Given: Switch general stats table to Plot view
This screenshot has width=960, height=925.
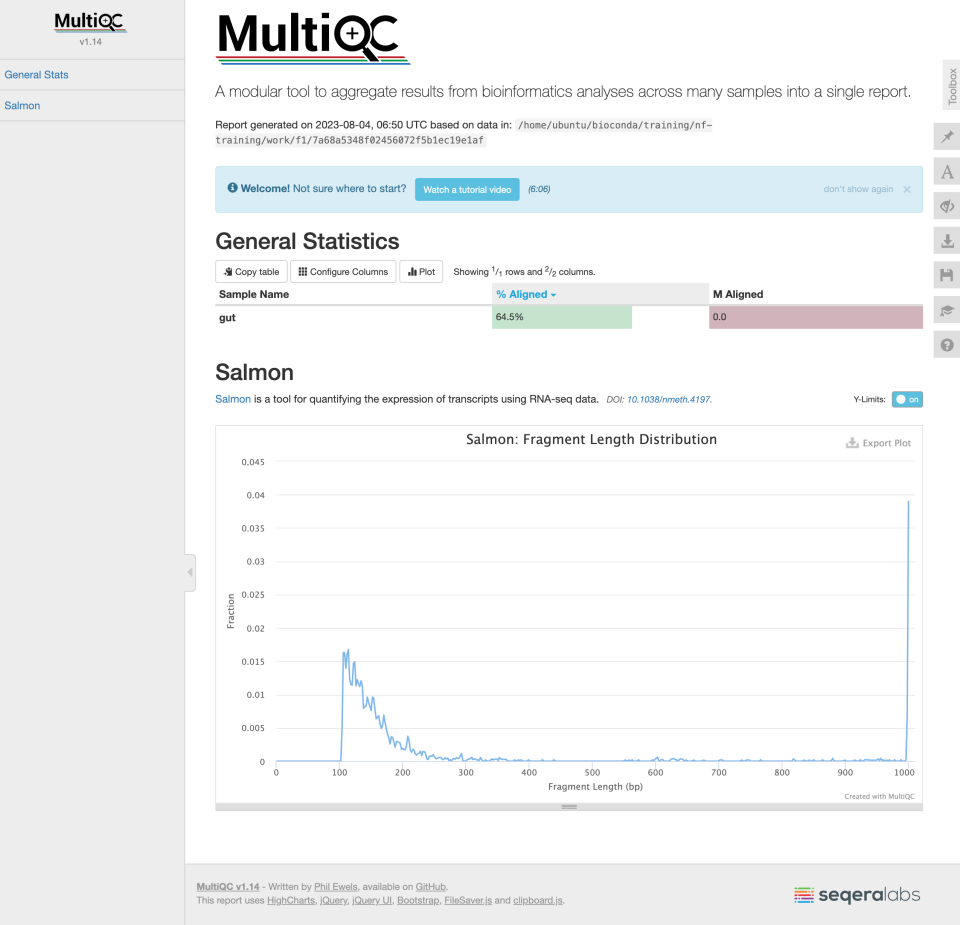Looking at the screenshot, I should point(421,271).
